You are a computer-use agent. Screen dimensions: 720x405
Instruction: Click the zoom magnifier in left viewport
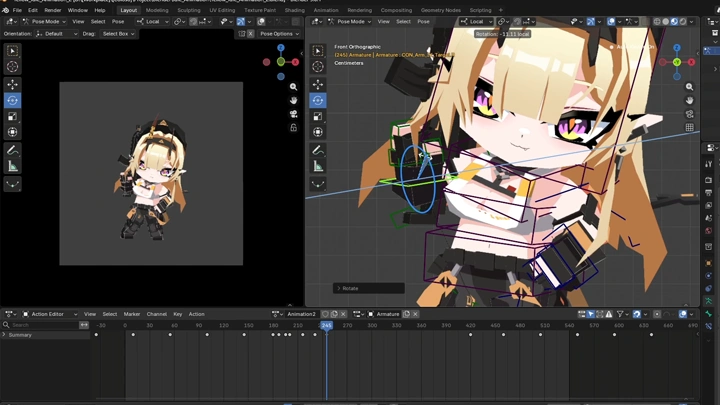coord(293,87)
